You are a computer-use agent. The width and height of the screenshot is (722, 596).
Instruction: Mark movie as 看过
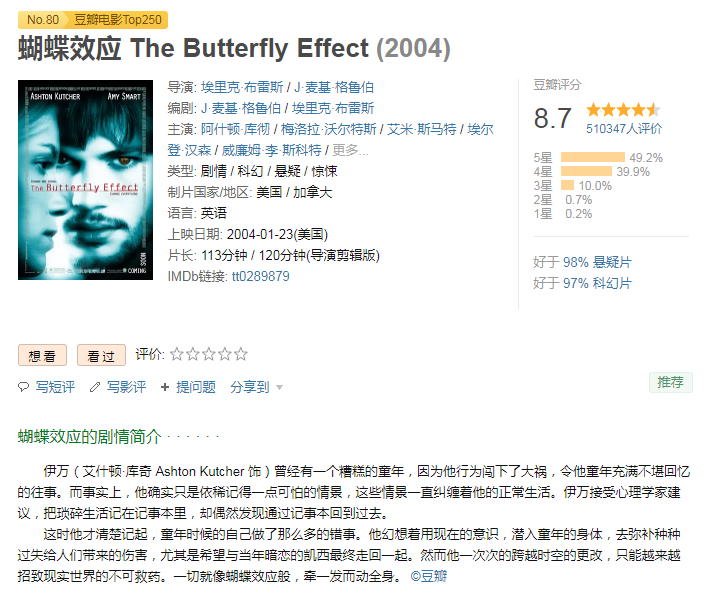pyautogui.click(x=101, y=355)
